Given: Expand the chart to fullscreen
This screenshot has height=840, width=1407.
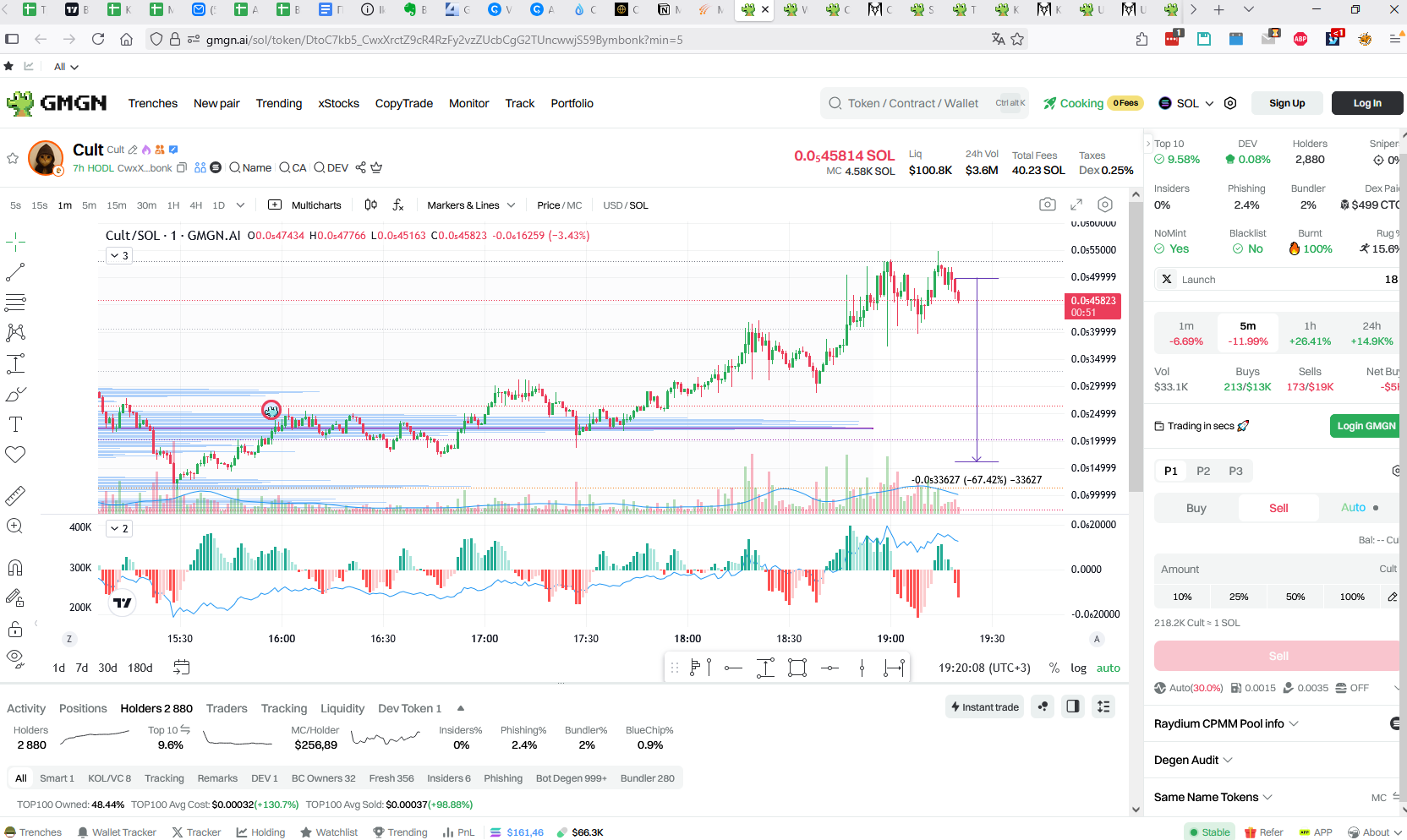Looking at the screenshot, I should (x=1076, y=205).
